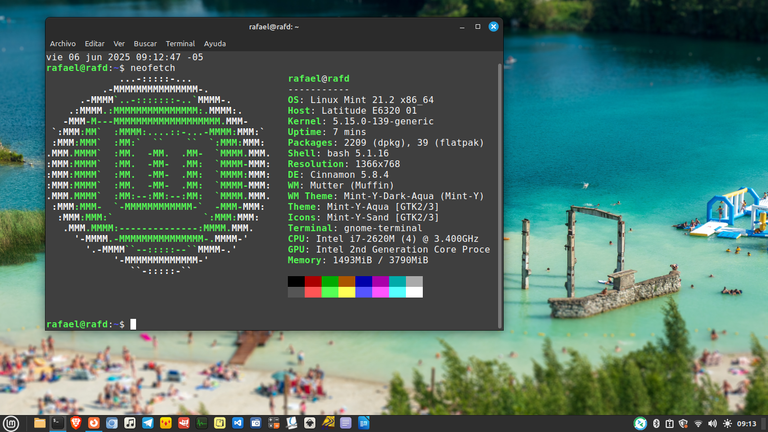Launch Visual Studio Code from the panel
The width and height of the screenshot is (768, 432).
tap(238, 423)
